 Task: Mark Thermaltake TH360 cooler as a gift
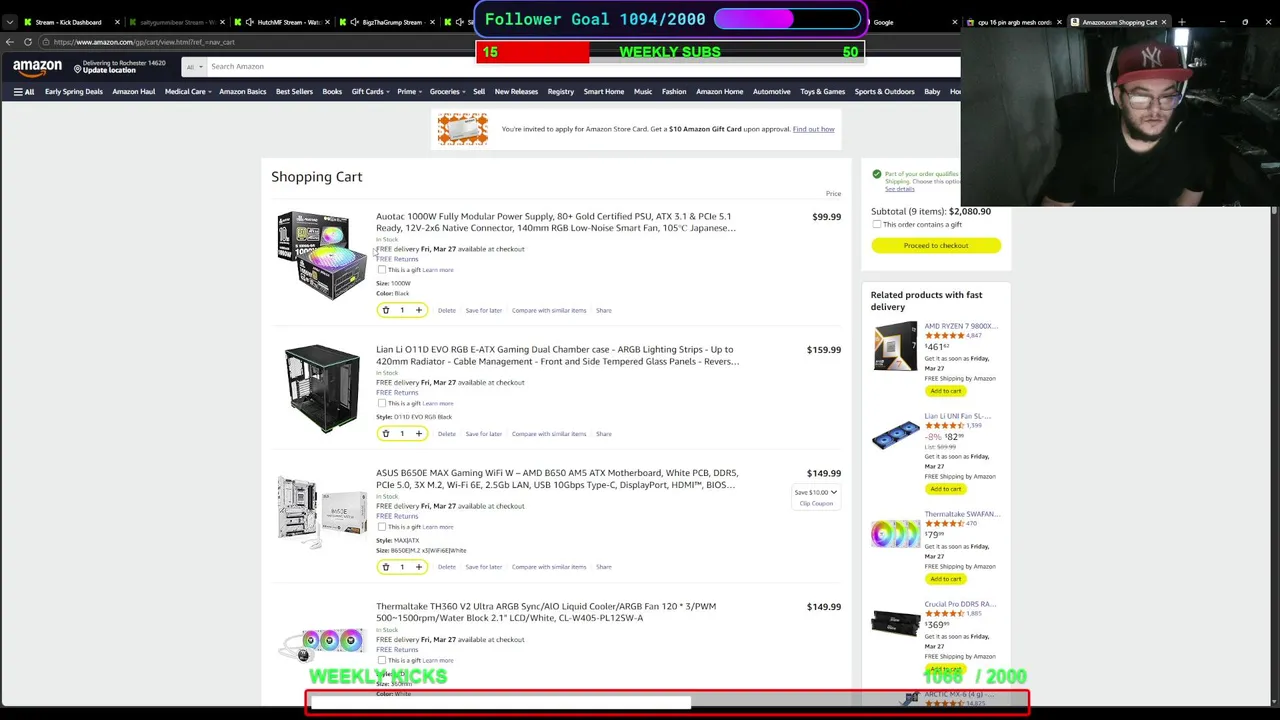point(381,660)
